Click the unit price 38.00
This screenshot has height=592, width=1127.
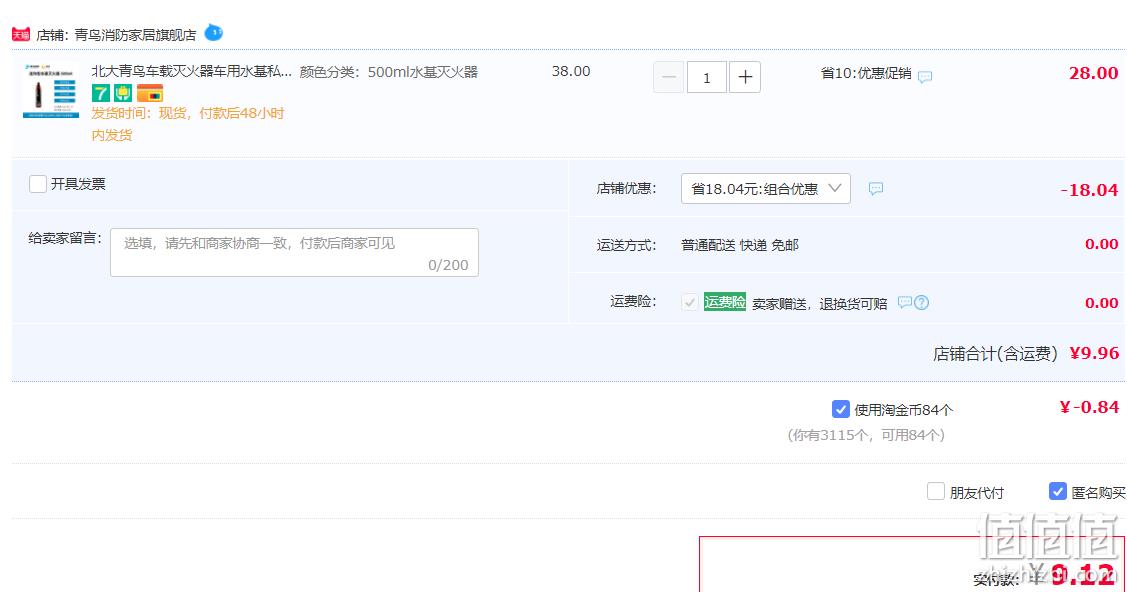point(571,71)
